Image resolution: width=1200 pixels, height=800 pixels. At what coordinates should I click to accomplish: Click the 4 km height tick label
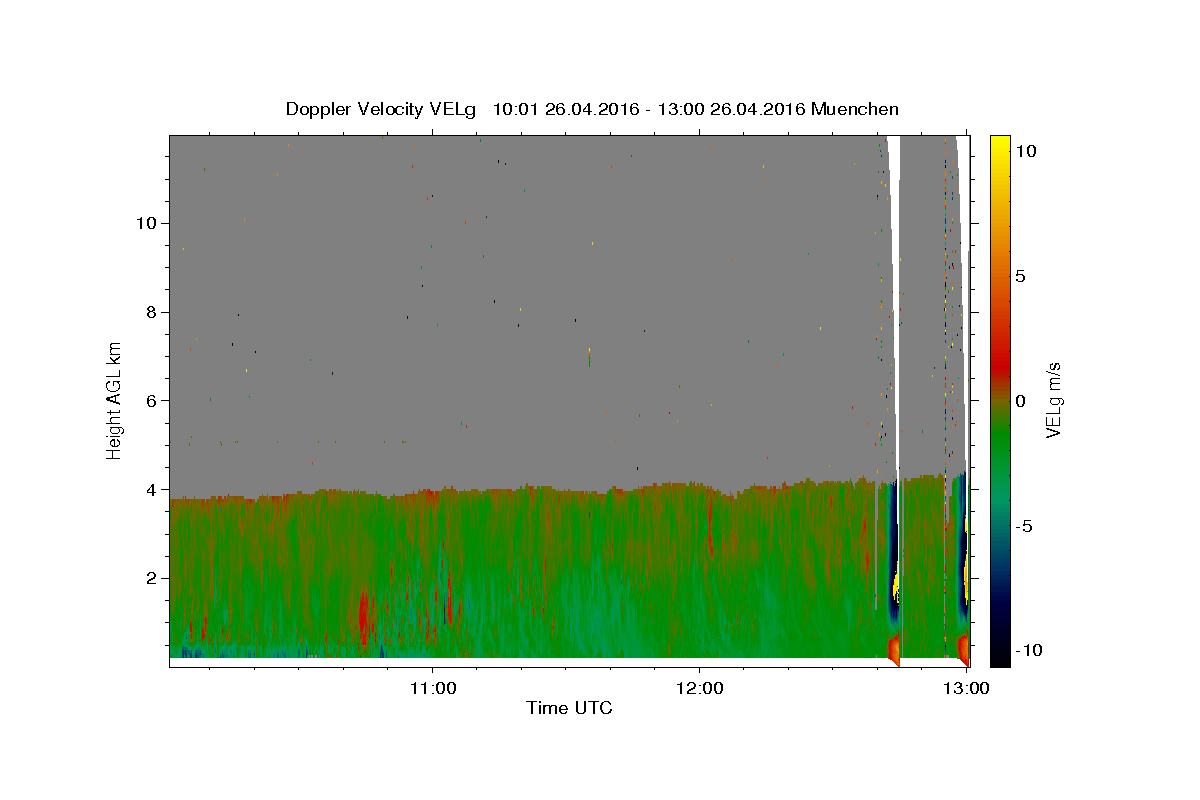pos(152,490)
